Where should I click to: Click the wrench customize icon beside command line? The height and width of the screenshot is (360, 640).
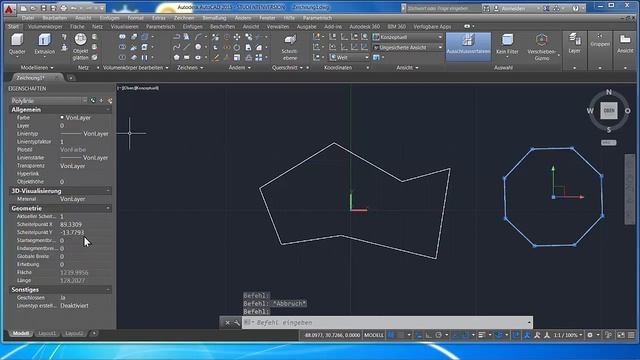pyautogui.click(x=237, y=322)
